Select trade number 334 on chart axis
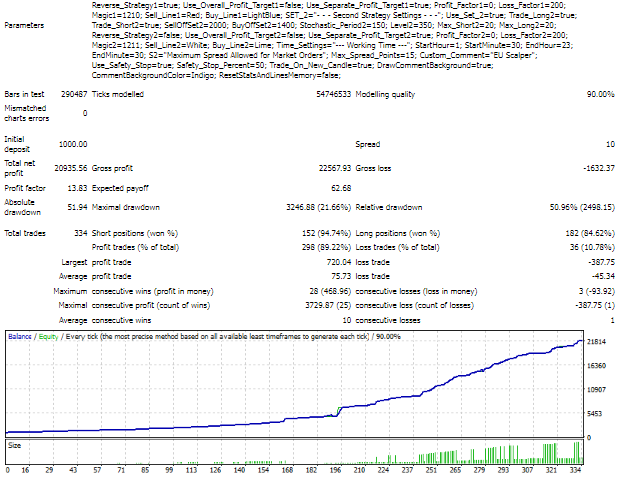Screen dimensions: 640x480 click(x=576, y=470)
